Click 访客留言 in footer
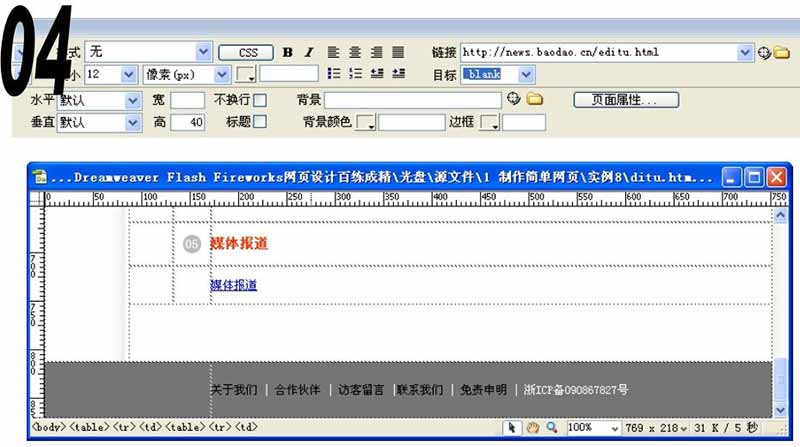The height and width of the screenshot is (447, 800). click(361, 390)
